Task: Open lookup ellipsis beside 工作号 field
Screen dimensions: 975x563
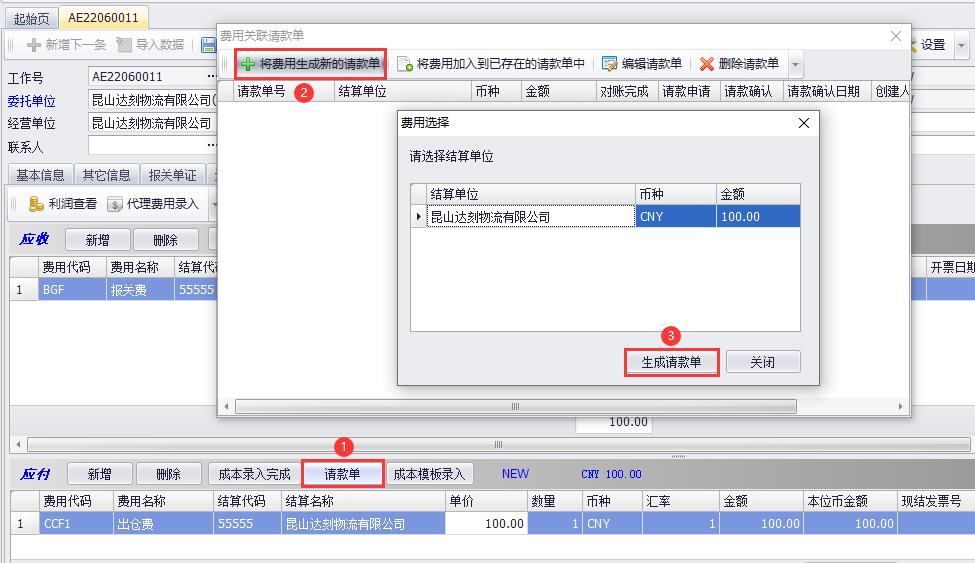Action: coord(211,77)
